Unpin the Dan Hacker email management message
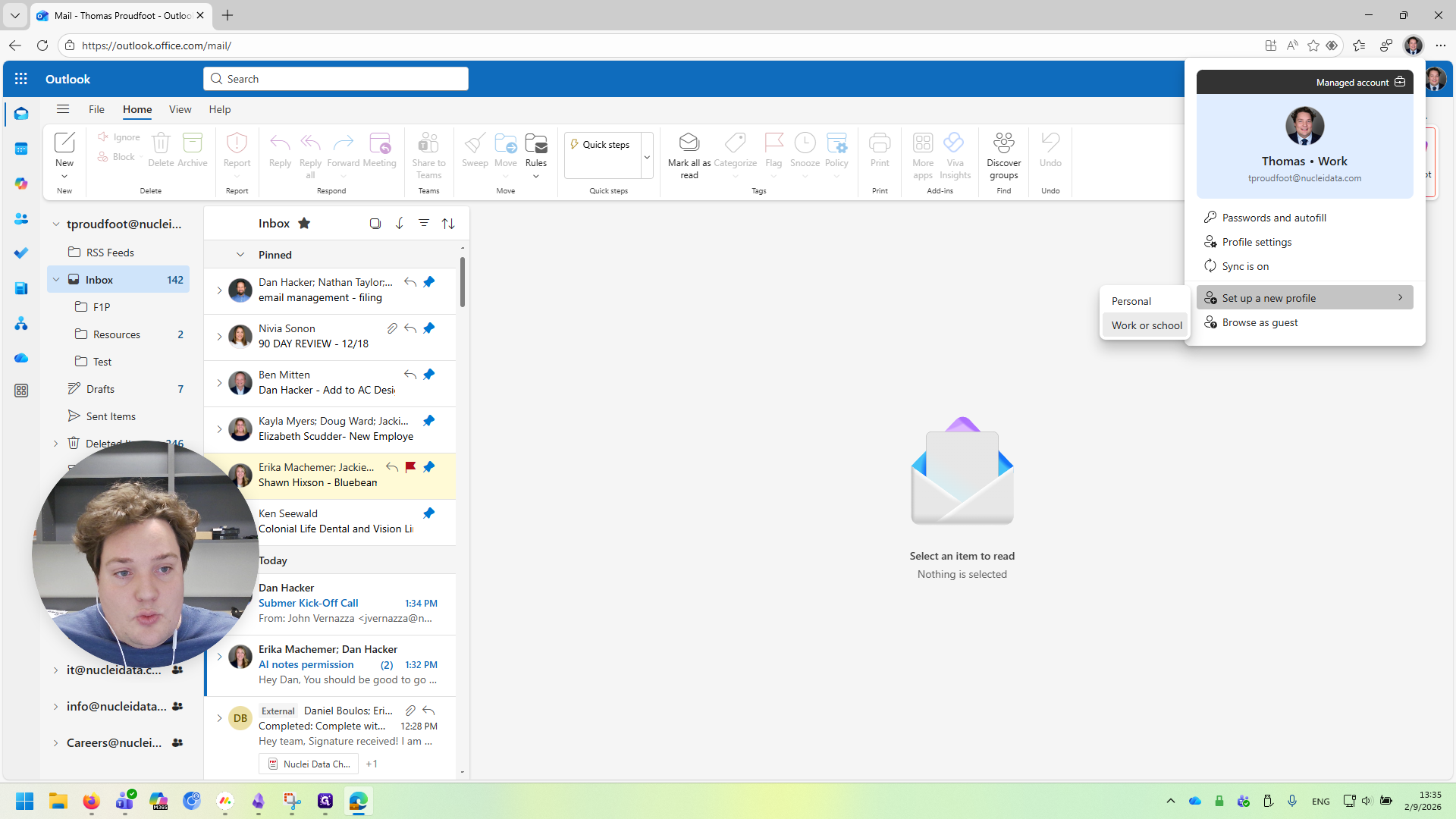The width and height of the screenshot is (1456, 819). tap(429, 282)
